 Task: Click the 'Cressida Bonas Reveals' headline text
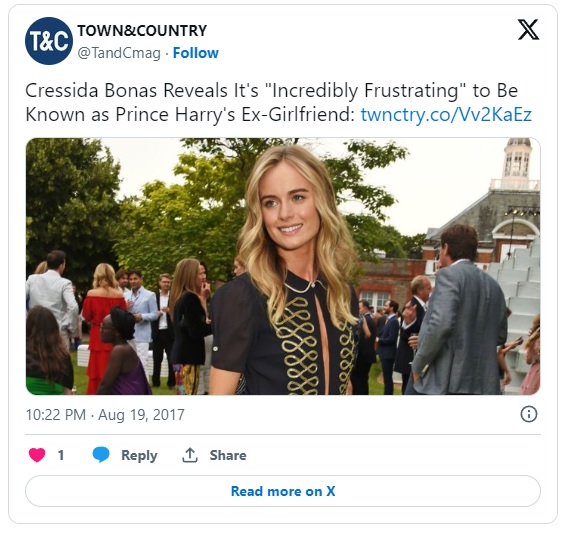pyautogui.click(x=127, y=91)
